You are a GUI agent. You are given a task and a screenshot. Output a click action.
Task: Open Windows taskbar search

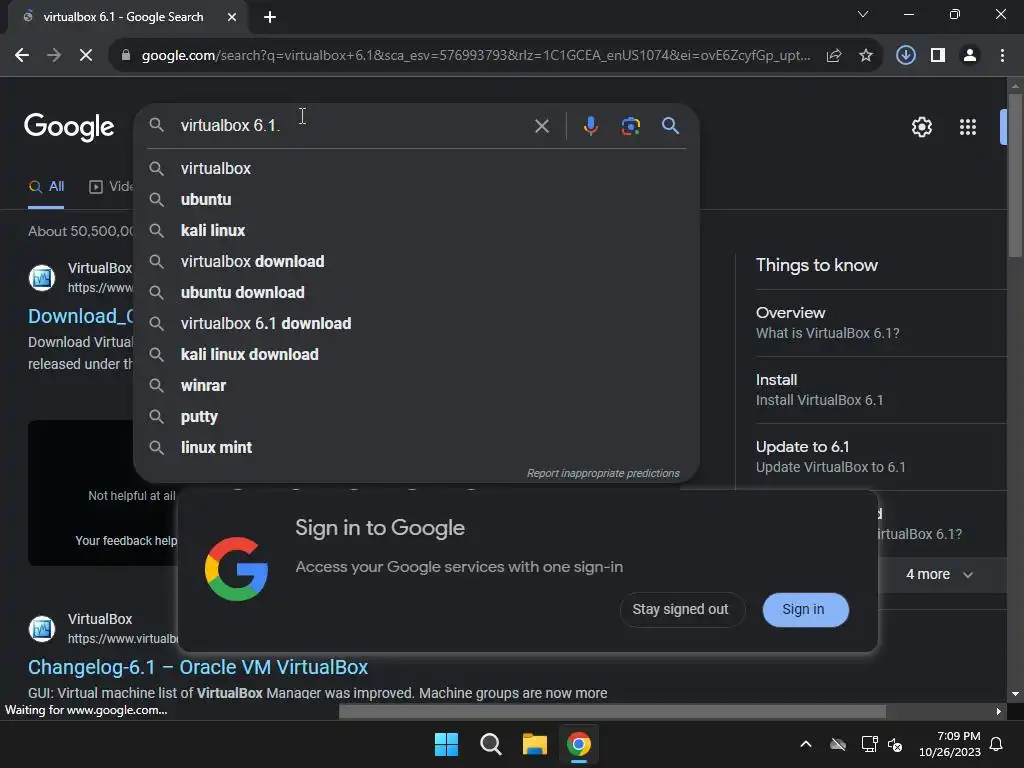pyautogui.click(x=490, y=744)
